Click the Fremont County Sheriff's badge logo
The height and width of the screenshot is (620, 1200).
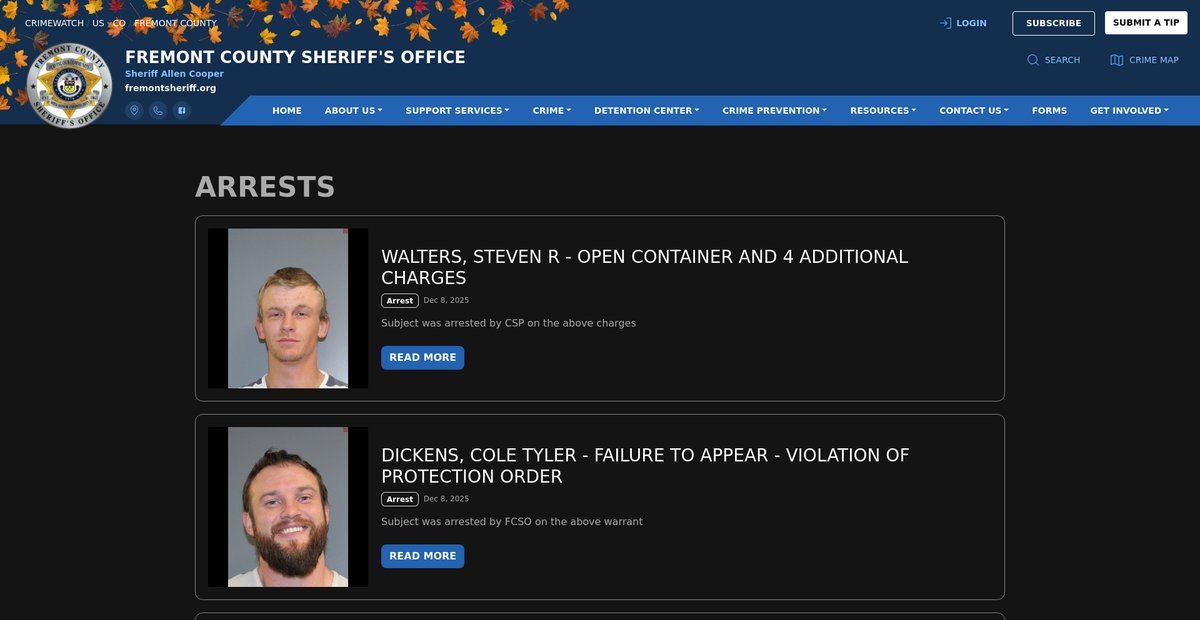(x=70, y=86)
